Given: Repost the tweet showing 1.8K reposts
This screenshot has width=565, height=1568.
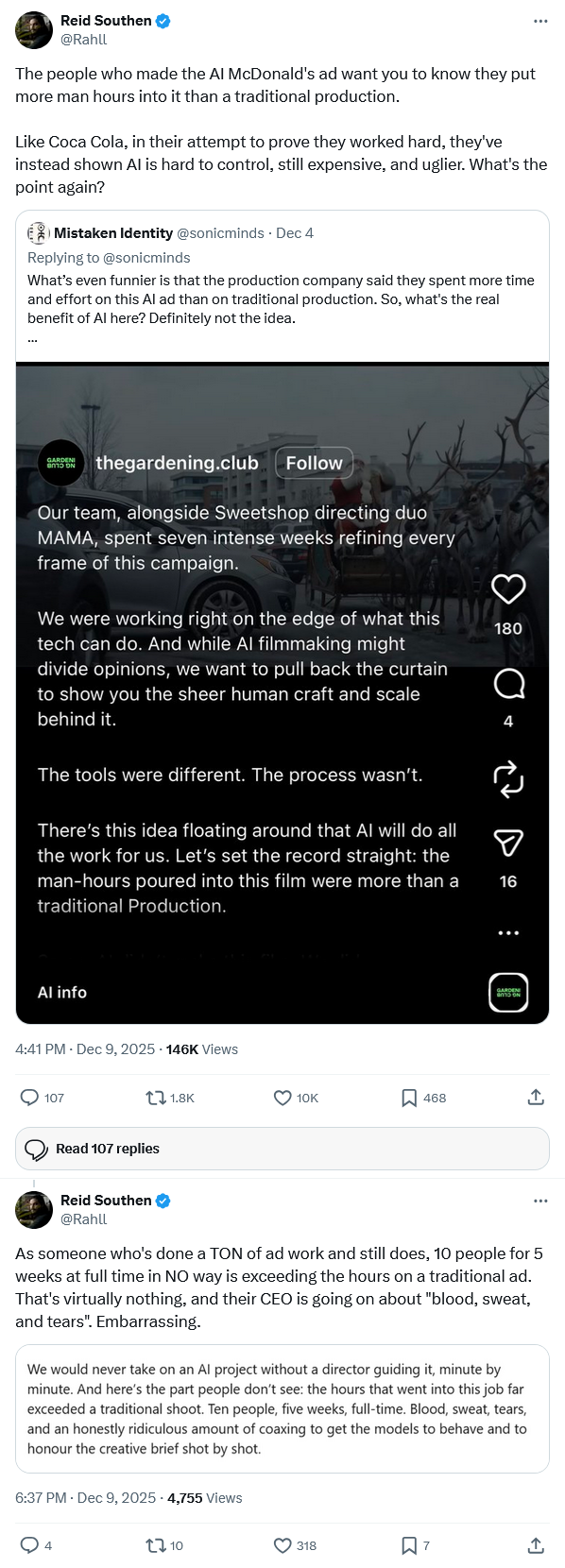Looking at the screenshot, I should pyautogui.click(x=154, y=1098).
